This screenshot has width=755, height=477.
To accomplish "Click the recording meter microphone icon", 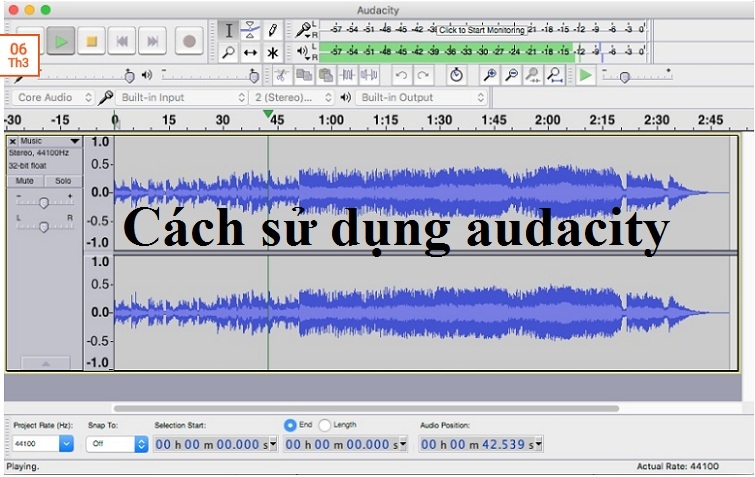I will click(x=303, y=30).
